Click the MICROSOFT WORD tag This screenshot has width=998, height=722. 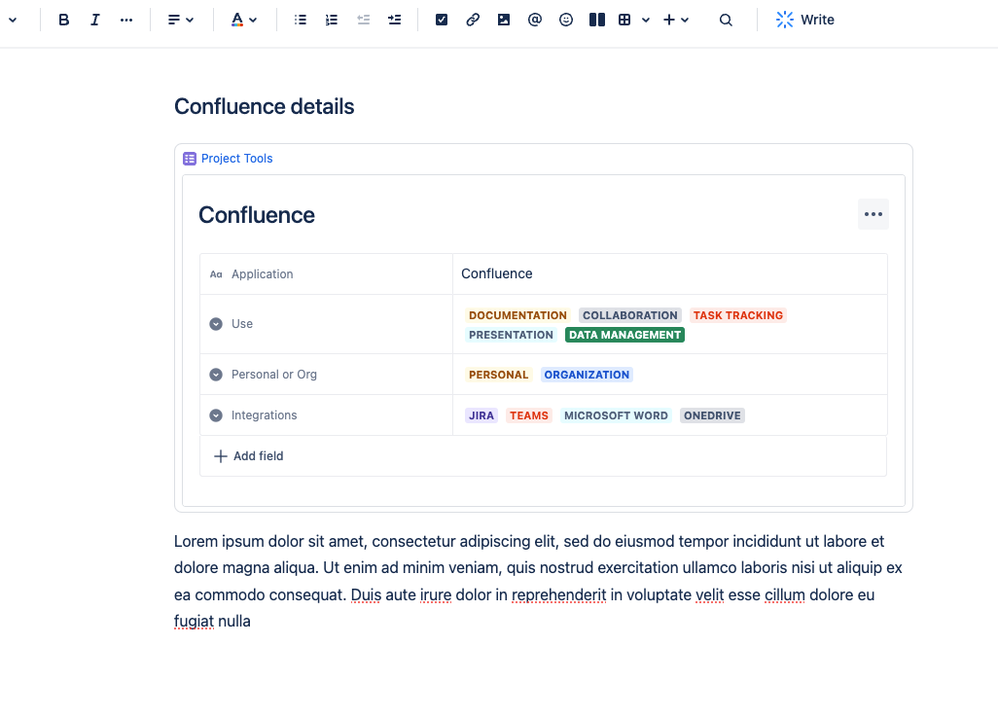tap(616, 416)
